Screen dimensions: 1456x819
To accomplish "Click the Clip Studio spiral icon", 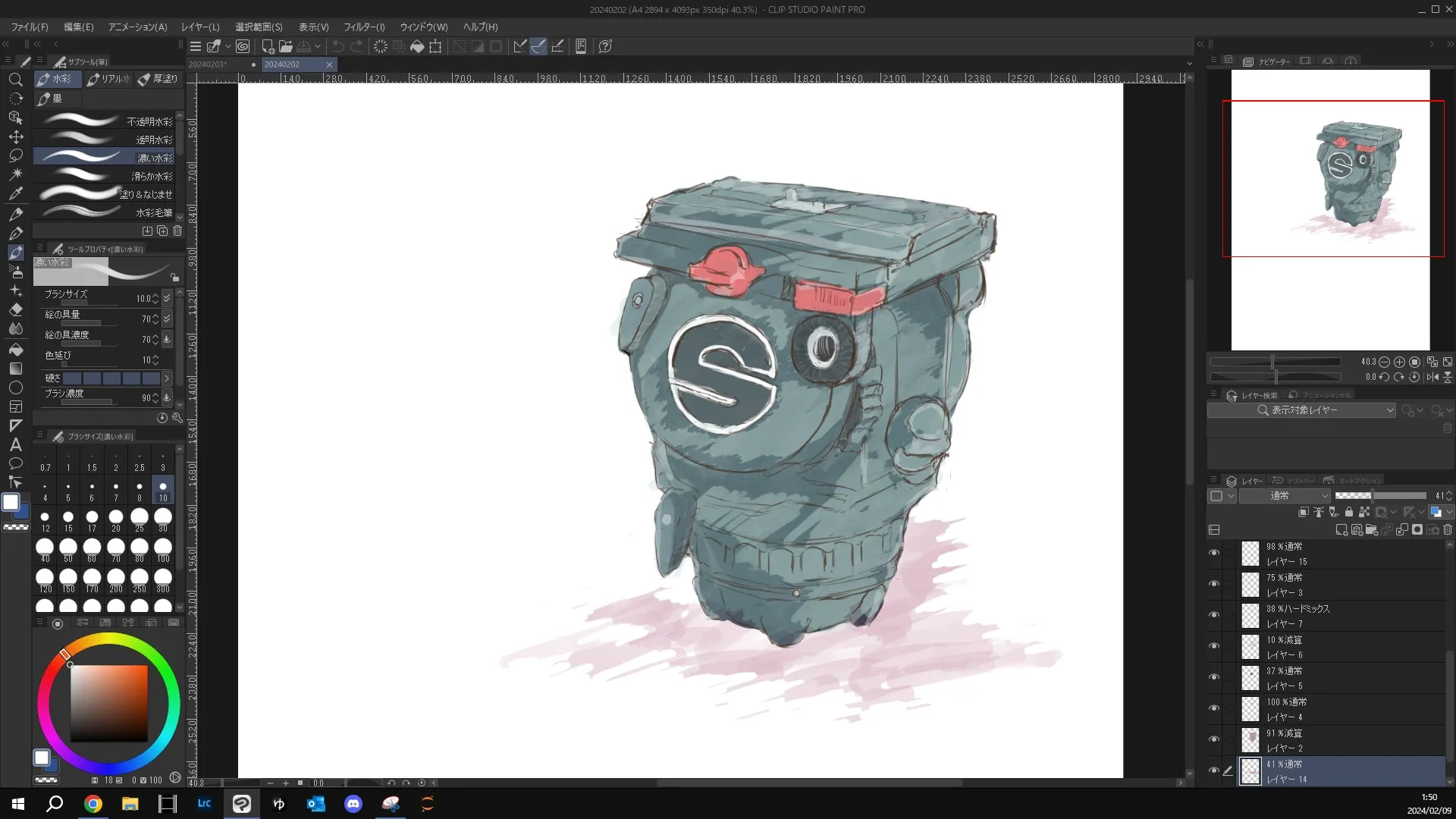I will click(x=243, y=46).
